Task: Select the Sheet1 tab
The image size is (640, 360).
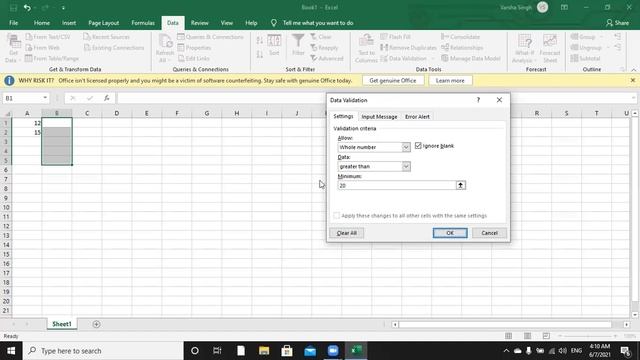Action: pos(62,324)
